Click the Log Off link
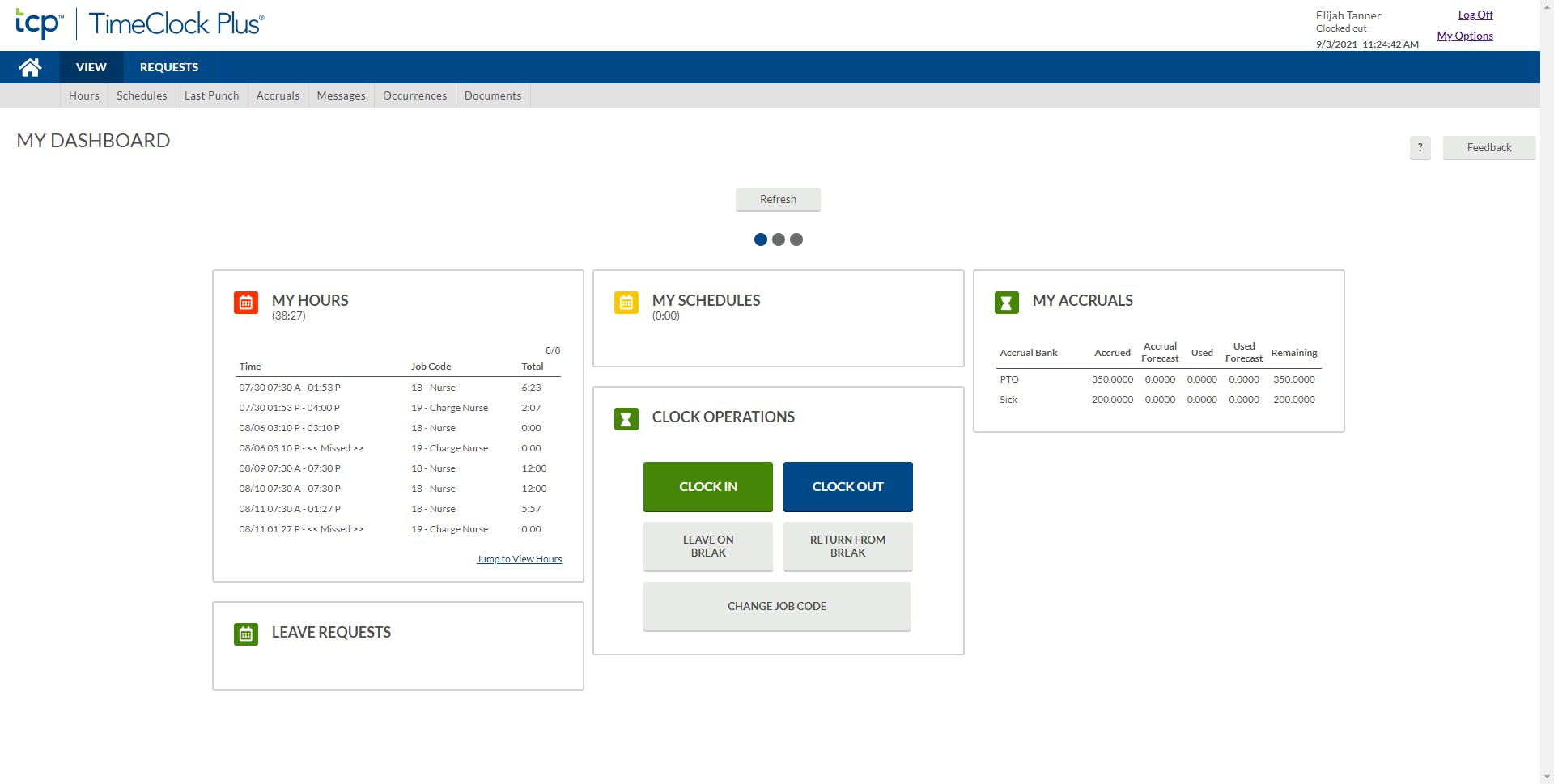1554x784 pixels. pos(1475,15)
